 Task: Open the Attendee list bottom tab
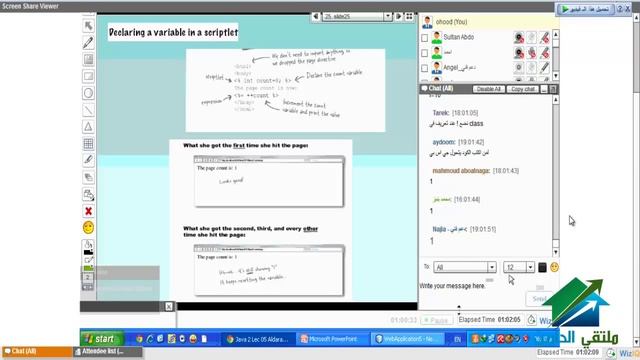pyautogui.click(x=108, y=351)
